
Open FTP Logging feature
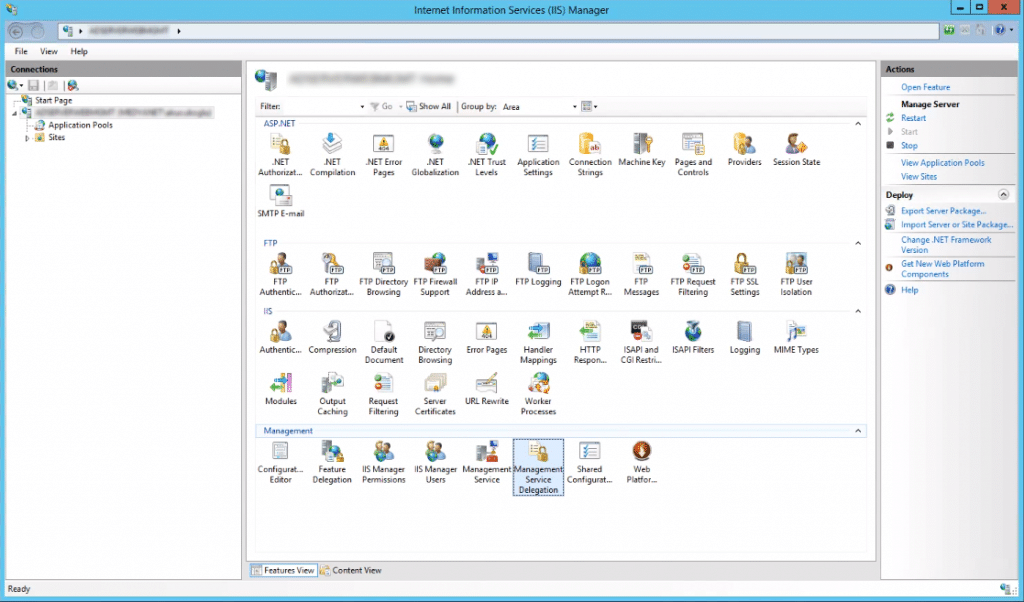538,269
